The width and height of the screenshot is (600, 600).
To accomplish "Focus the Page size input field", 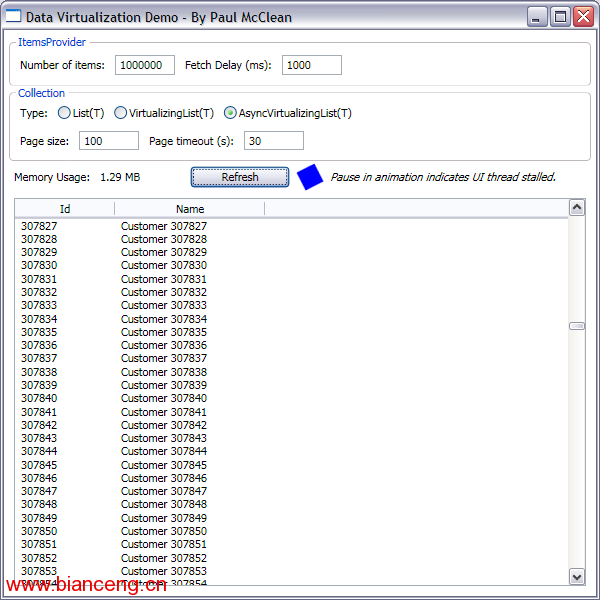I will tap(109, 141).
